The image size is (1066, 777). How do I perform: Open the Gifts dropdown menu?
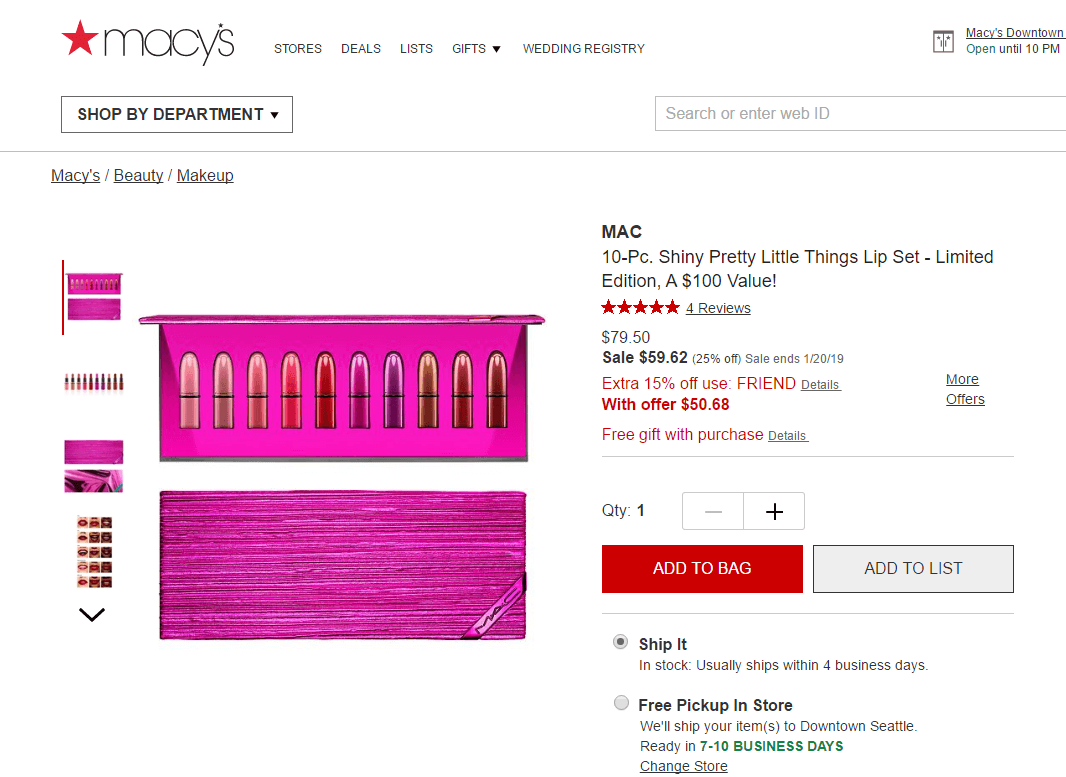476,49
